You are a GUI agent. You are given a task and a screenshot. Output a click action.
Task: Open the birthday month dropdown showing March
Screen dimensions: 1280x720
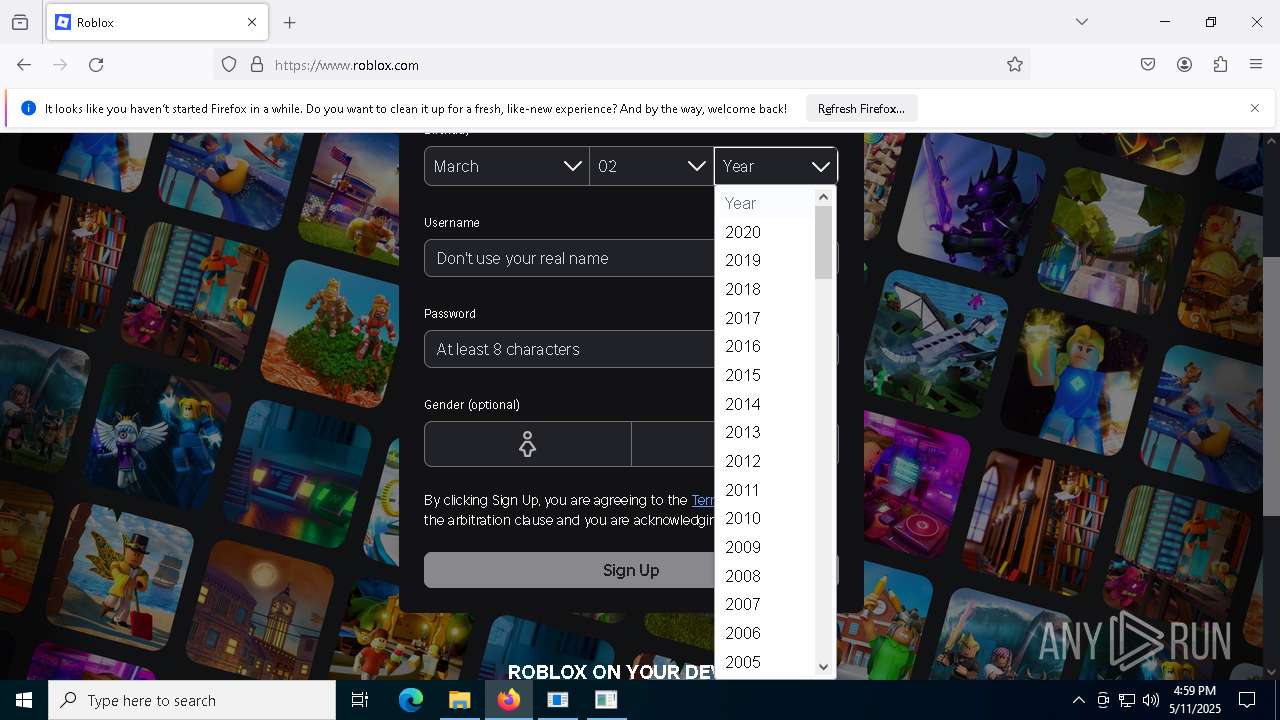click(x=507, y=166)
